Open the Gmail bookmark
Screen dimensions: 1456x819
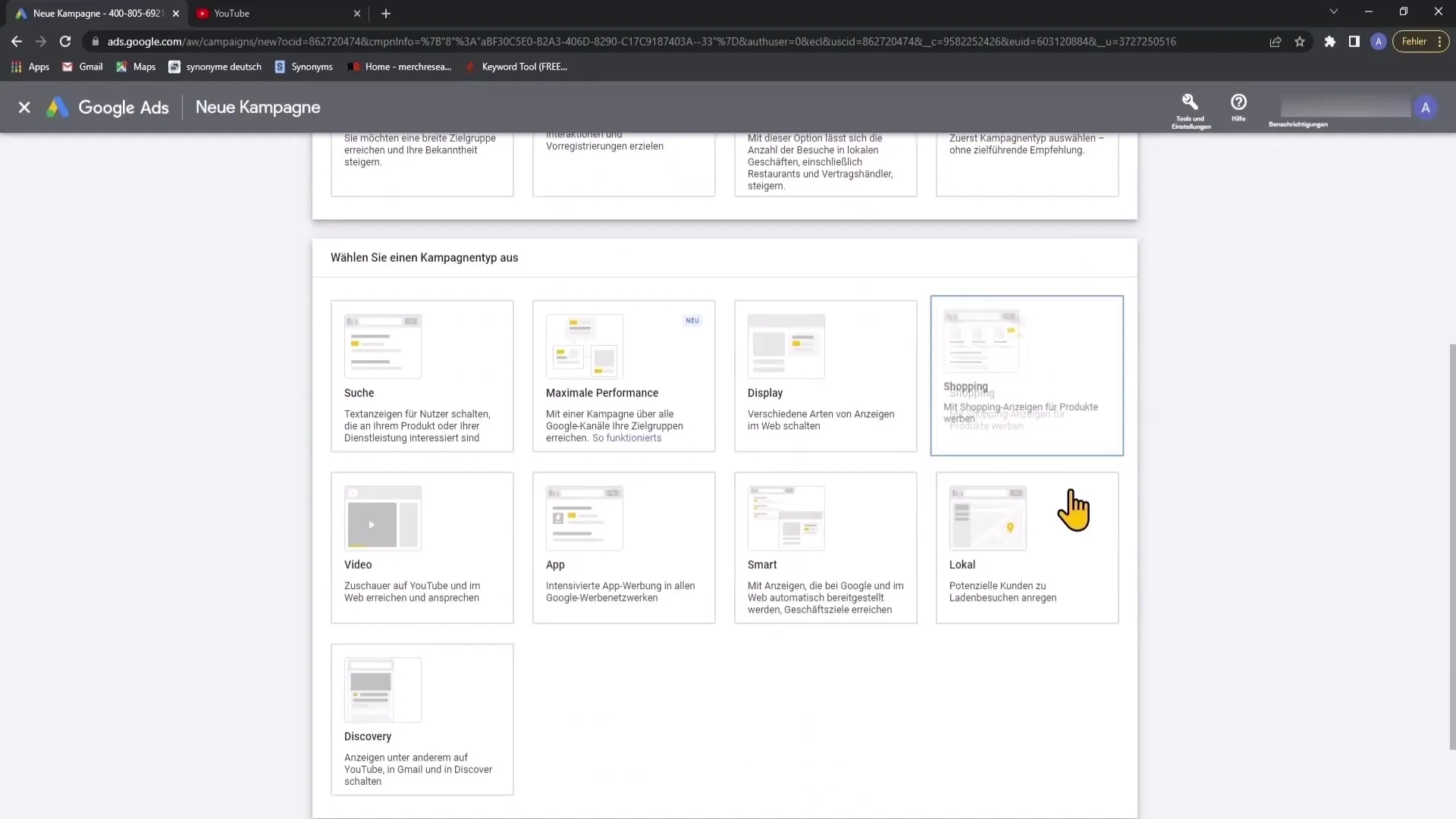[82, 67]
